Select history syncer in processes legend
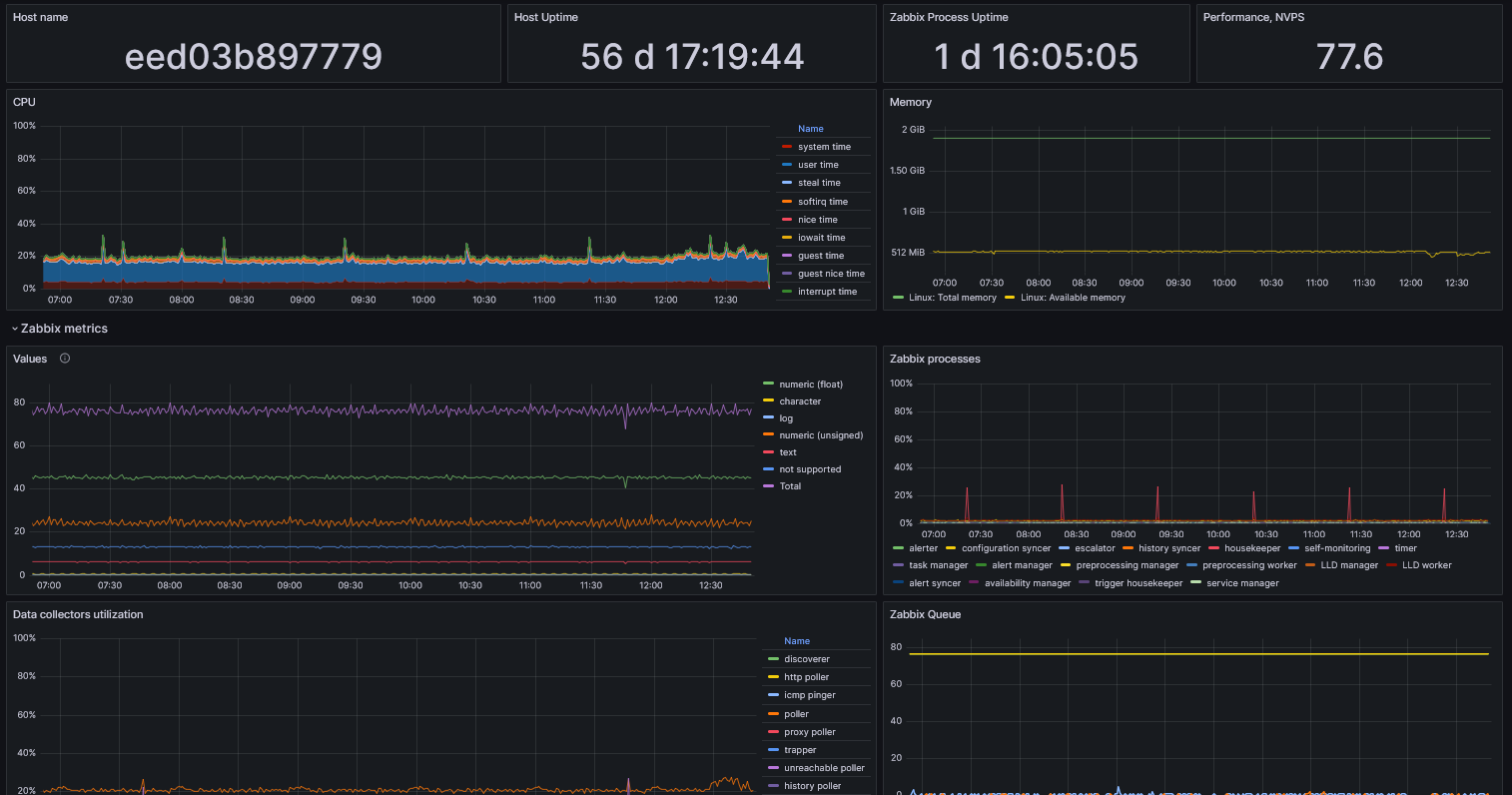The height and width of the screenshot is (795, 1512). tap(1169, 548)
